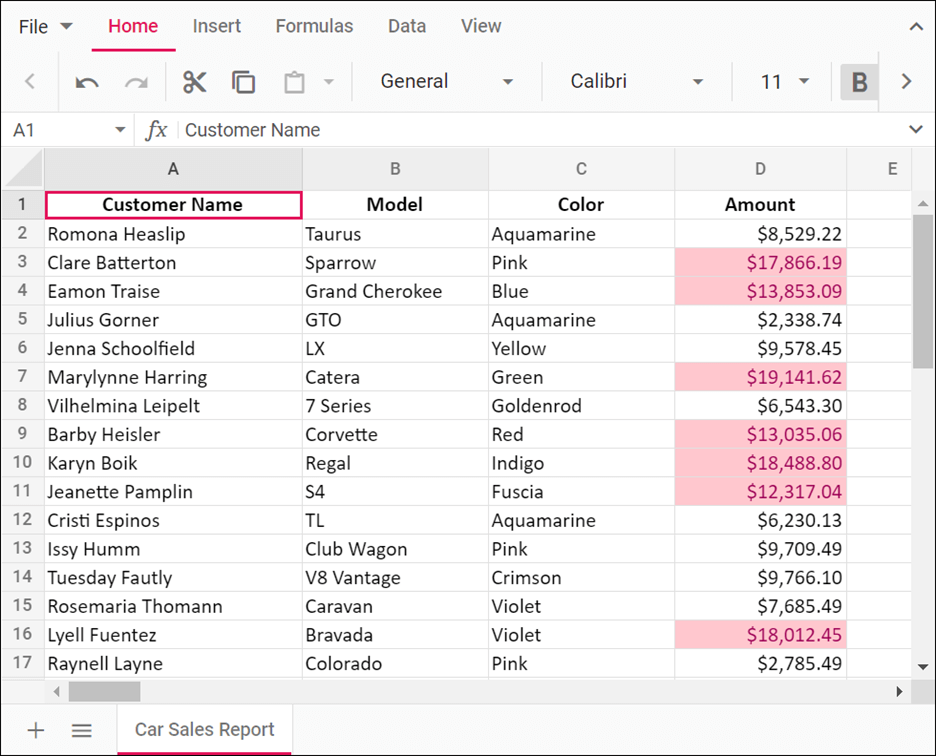Undo the last action
936x756 pixels.
(87, 82)
